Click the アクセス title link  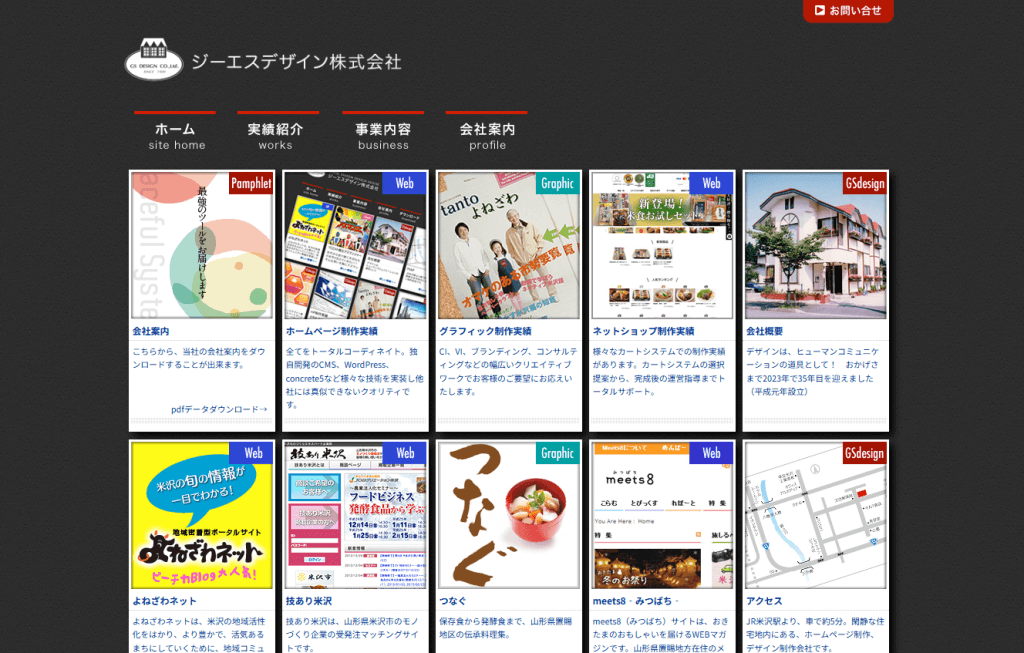click(x=764, y=601)
